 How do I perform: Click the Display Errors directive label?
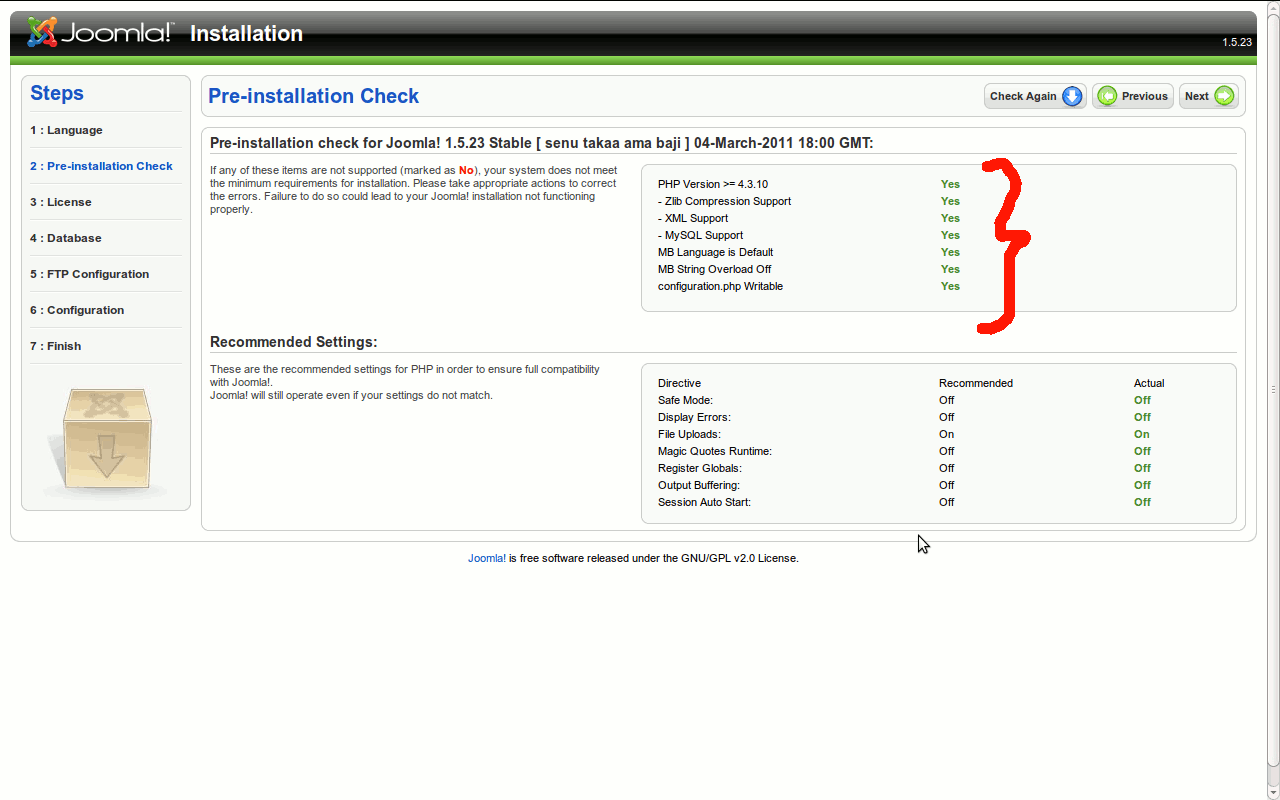(x=694, y=417)
